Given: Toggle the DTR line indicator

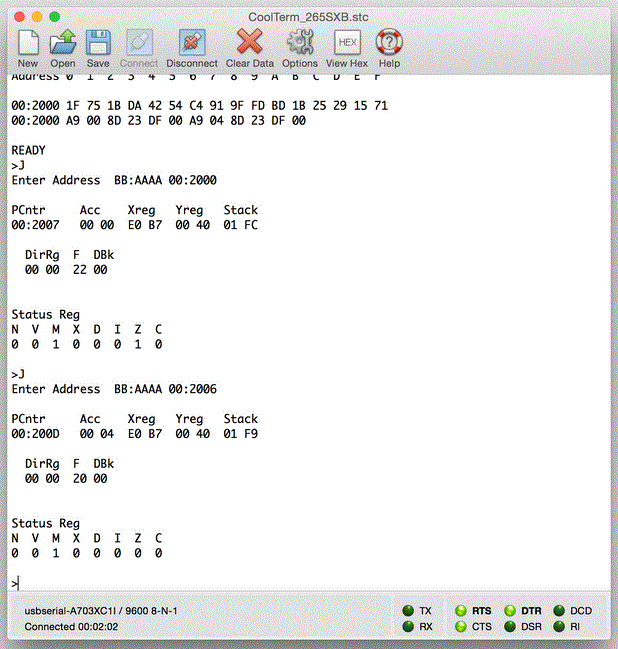Looking at the screenshot, I should pos(510,611).
